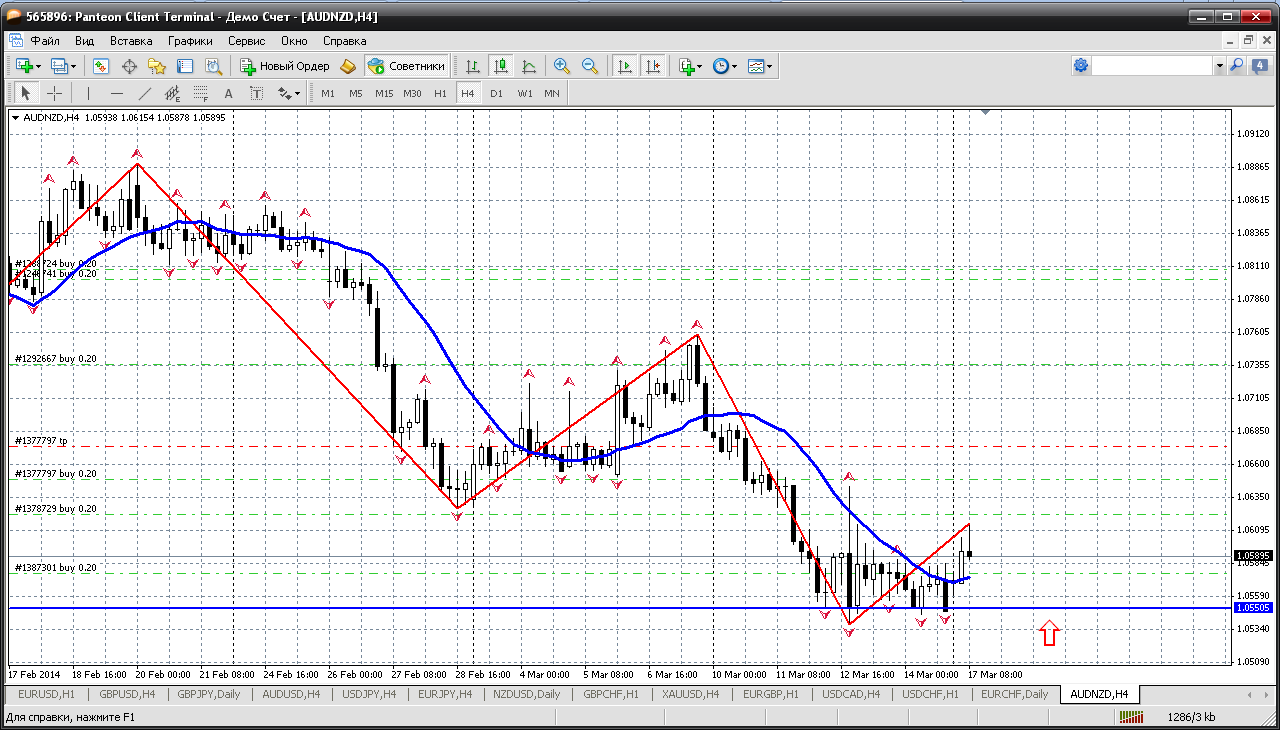Screen dimensions: 1280x730
Task: Draw a vertical line tool
Action: click(88, 93)
